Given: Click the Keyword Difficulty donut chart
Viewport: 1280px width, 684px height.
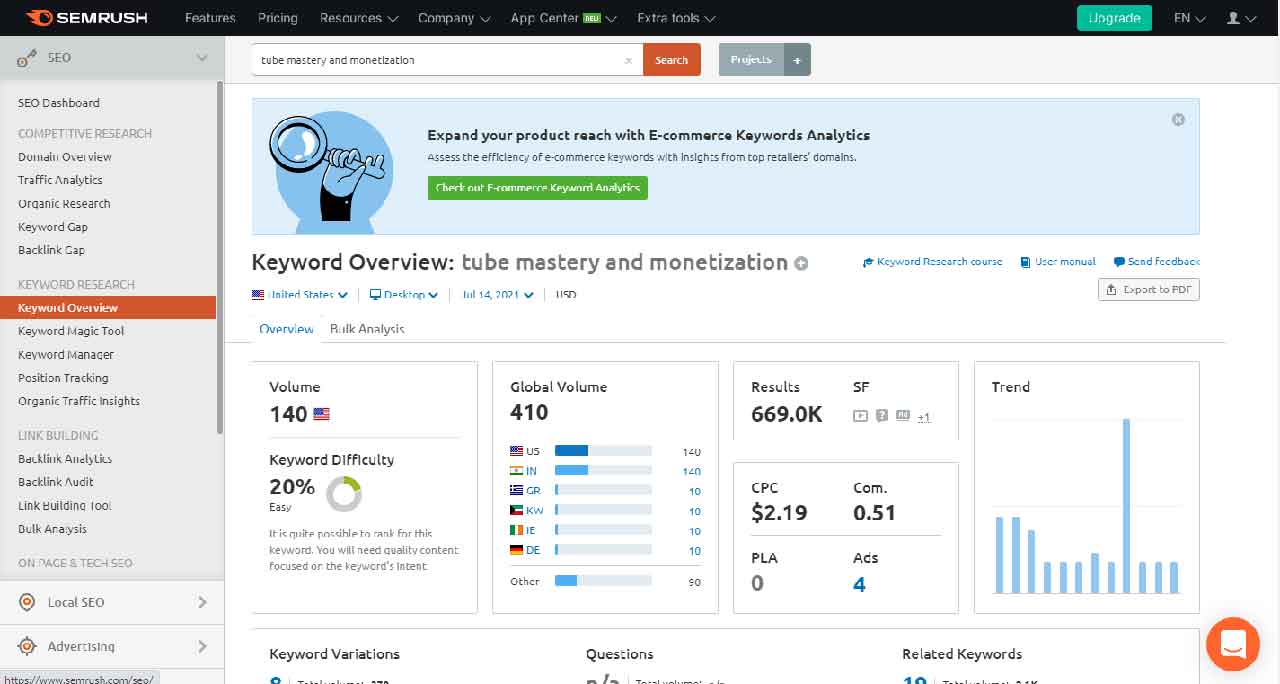Looking at the screenshot, I should pyautogui.click(x=344, y=494).
